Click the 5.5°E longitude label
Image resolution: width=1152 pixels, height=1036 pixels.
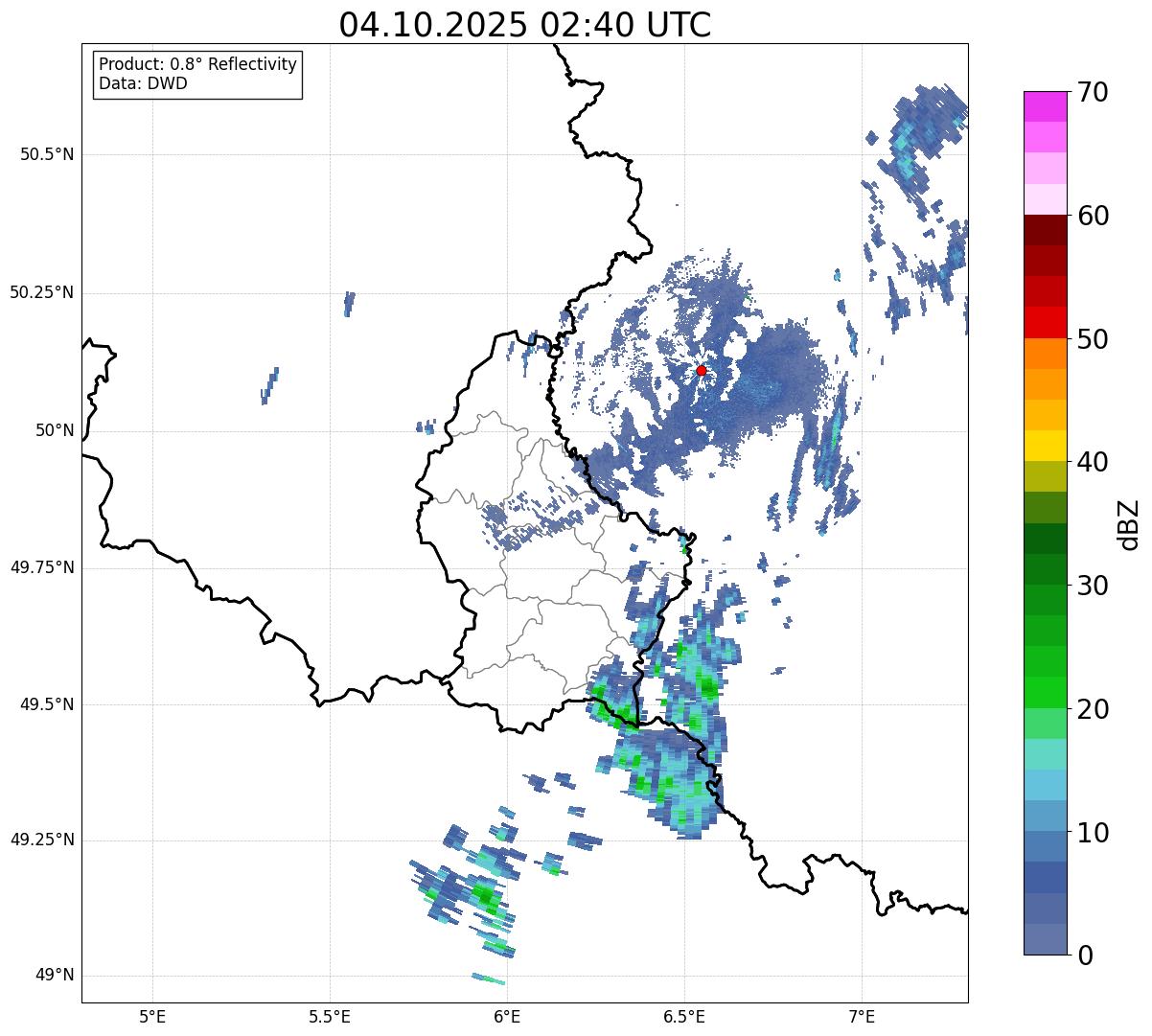pos(330,1016)
